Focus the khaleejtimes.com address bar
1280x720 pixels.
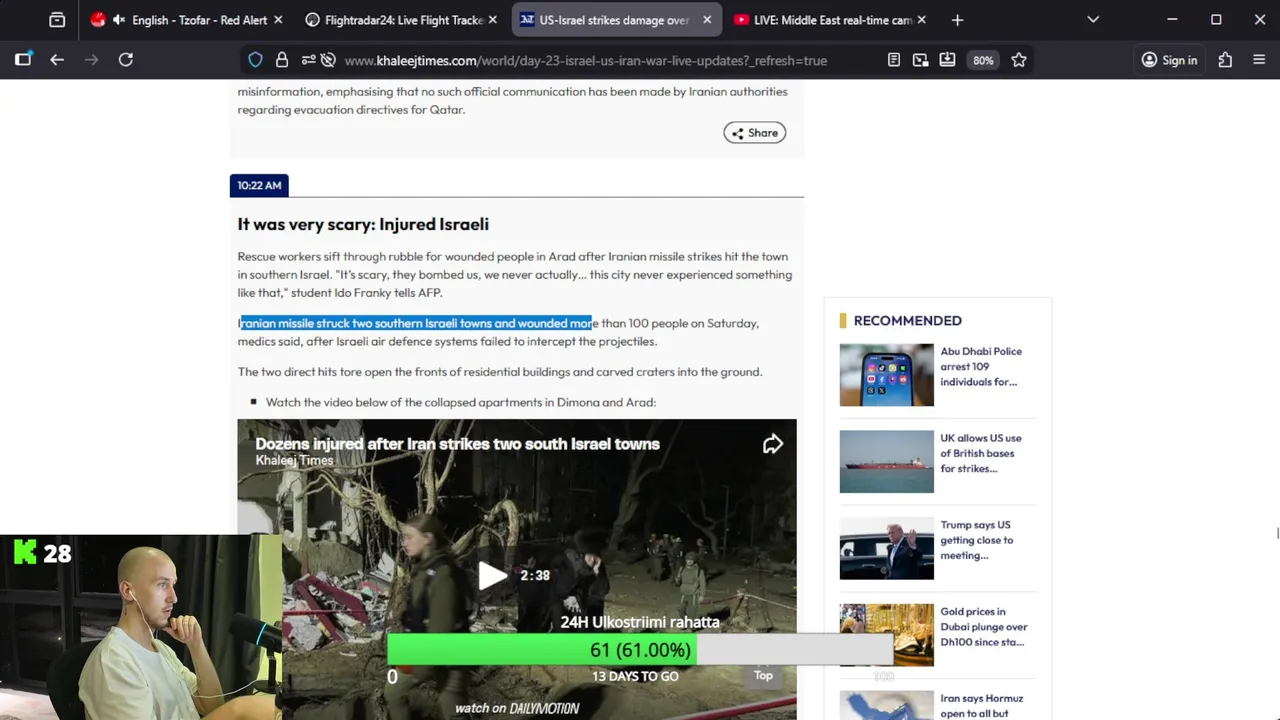tap(585, 60)
